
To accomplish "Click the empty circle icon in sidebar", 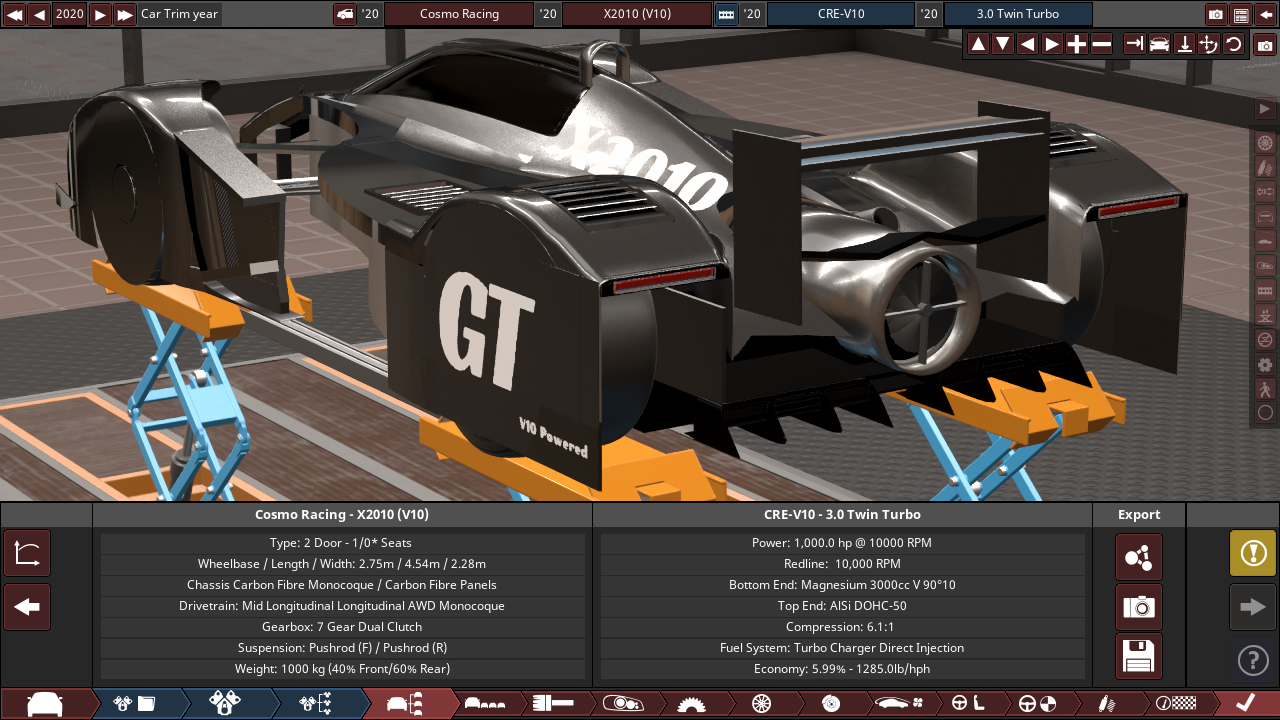I will (x=1265, y=413).
